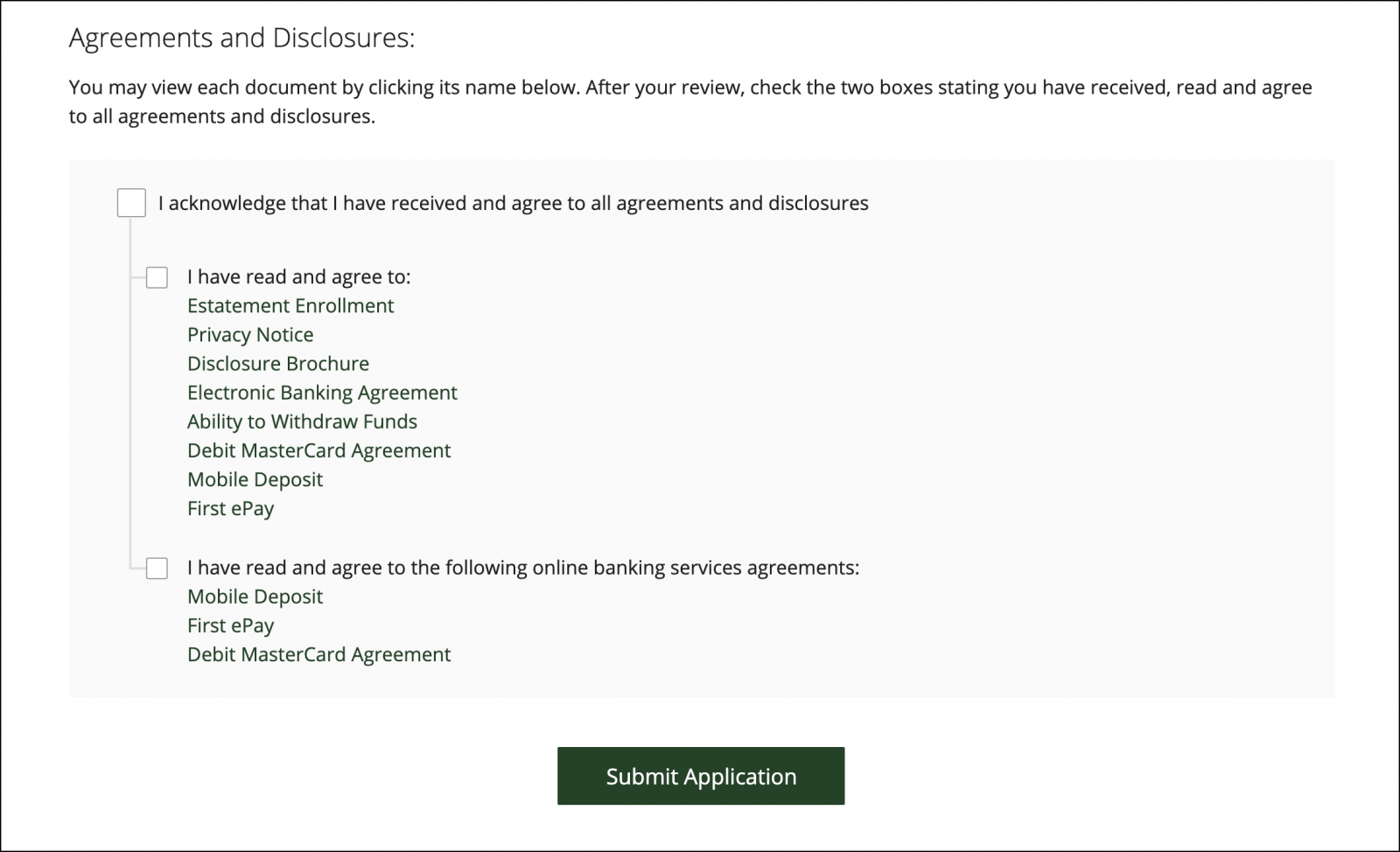The image size is (1400, 852).
Task: Open Mobile Deposit under online banking services agreements
Action: [x=255, y=596]
